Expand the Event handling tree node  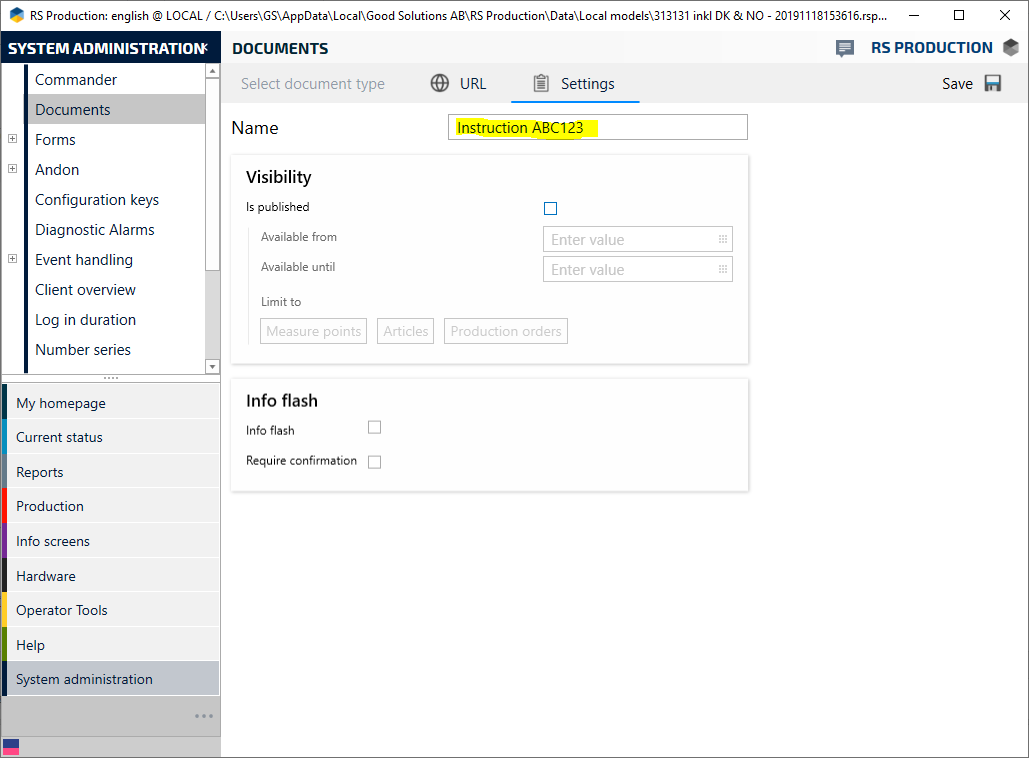tap(12, 260)
